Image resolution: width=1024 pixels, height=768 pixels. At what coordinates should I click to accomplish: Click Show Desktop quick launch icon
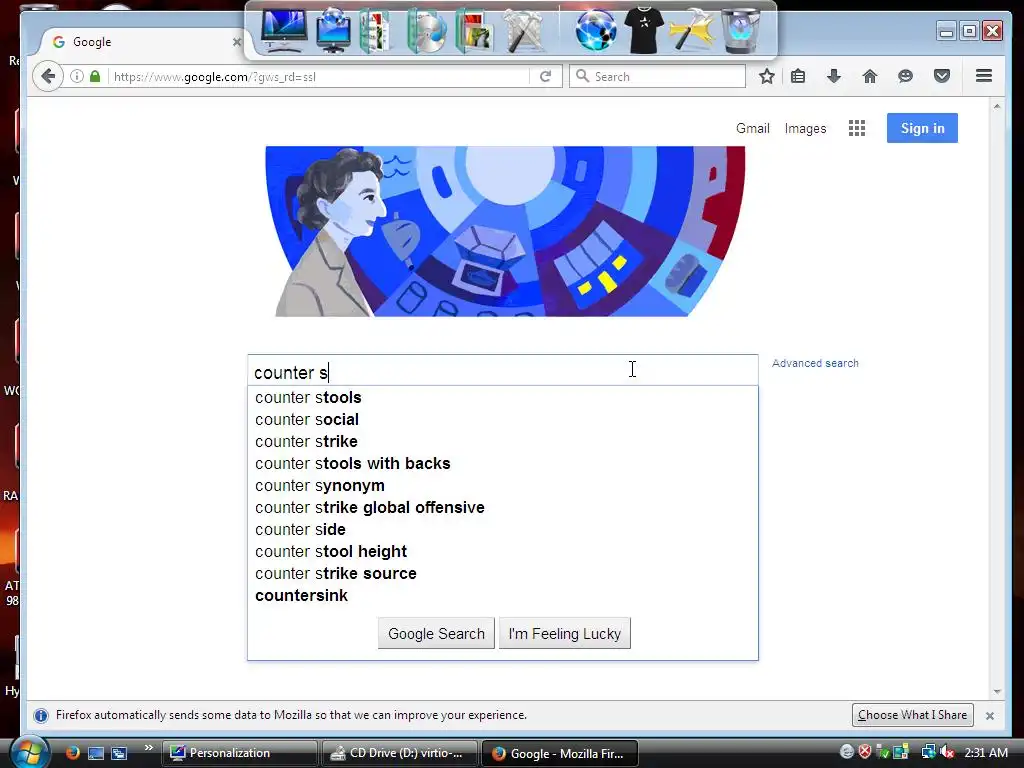[x=96, y=753]
